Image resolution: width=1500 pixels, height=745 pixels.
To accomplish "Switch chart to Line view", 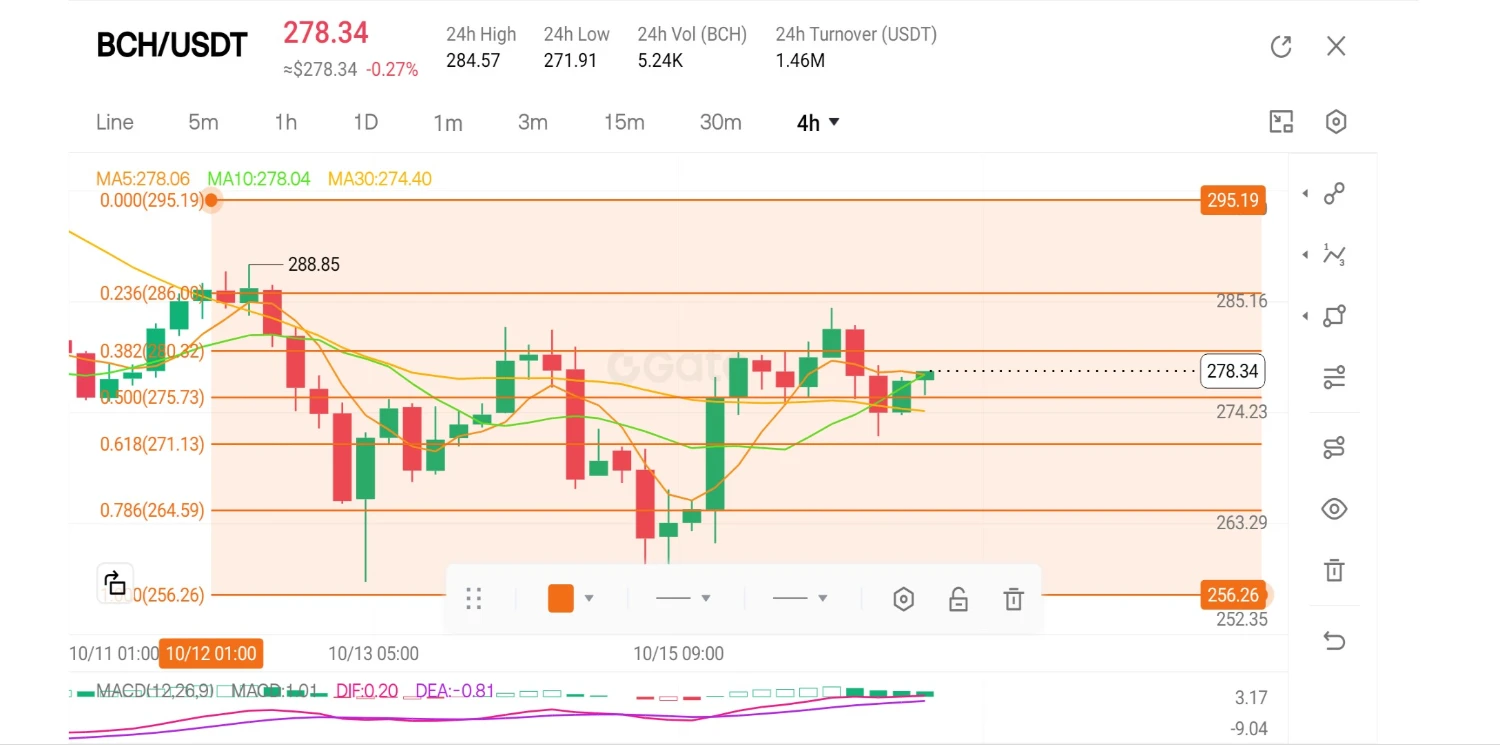I will (x=115, y=122).
